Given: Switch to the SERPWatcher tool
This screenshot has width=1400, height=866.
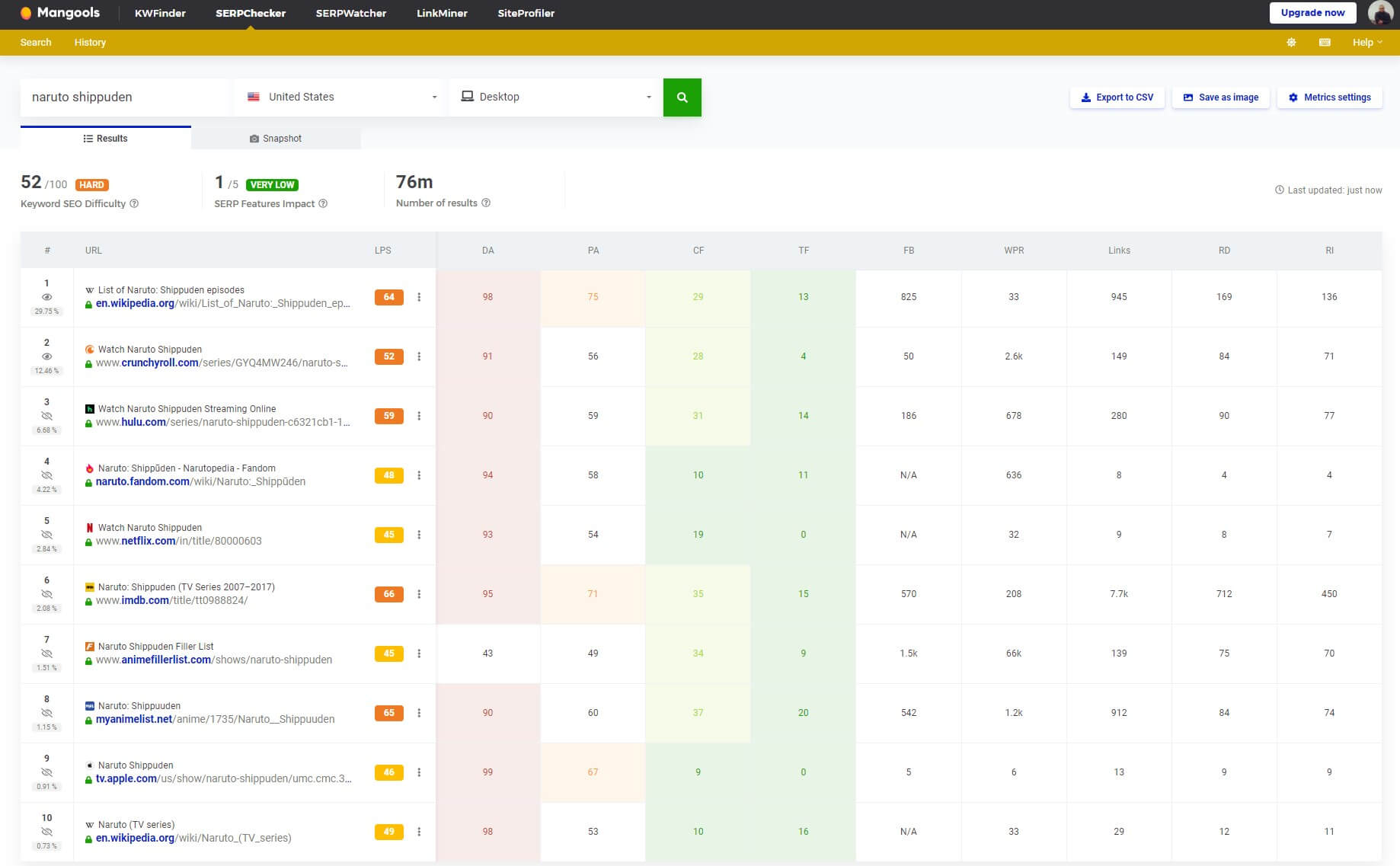Looking at the screenshot, I should click(x=351, y=13).
